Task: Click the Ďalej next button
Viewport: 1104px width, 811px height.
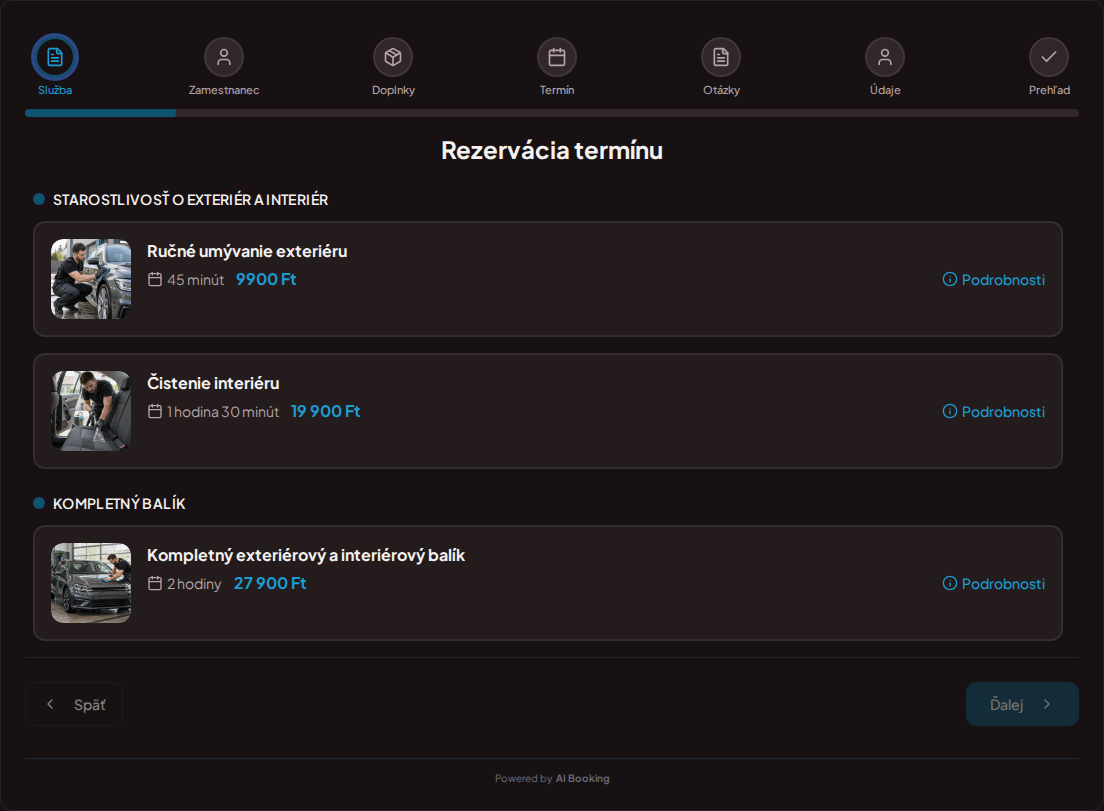Action: [1022, 704]
